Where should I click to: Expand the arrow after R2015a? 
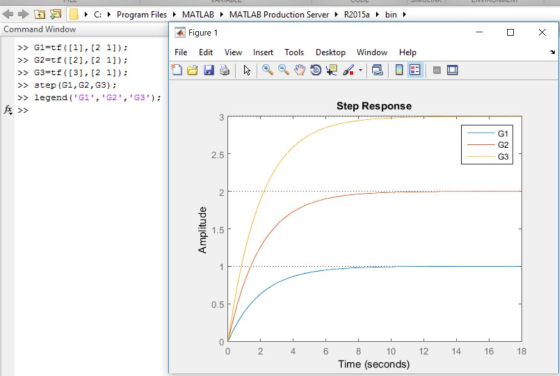377,15
